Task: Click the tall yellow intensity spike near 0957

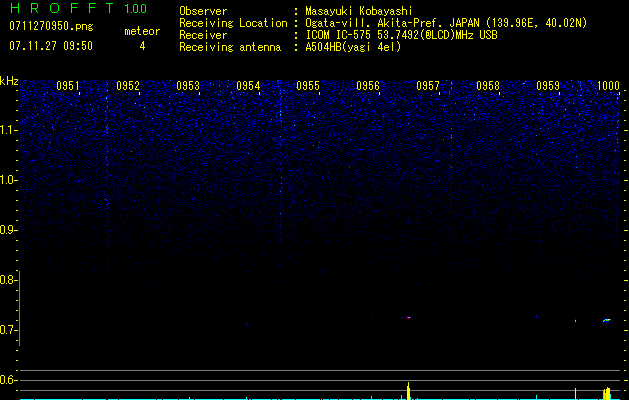Action: (x=408, y=391)
